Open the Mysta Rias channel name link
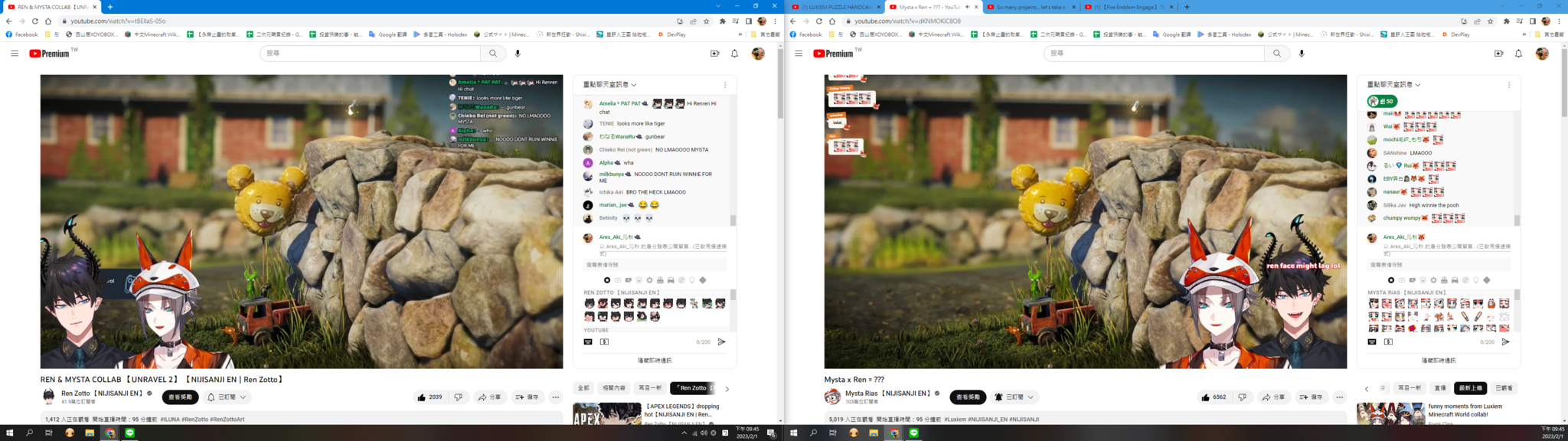 pos(888,394)
